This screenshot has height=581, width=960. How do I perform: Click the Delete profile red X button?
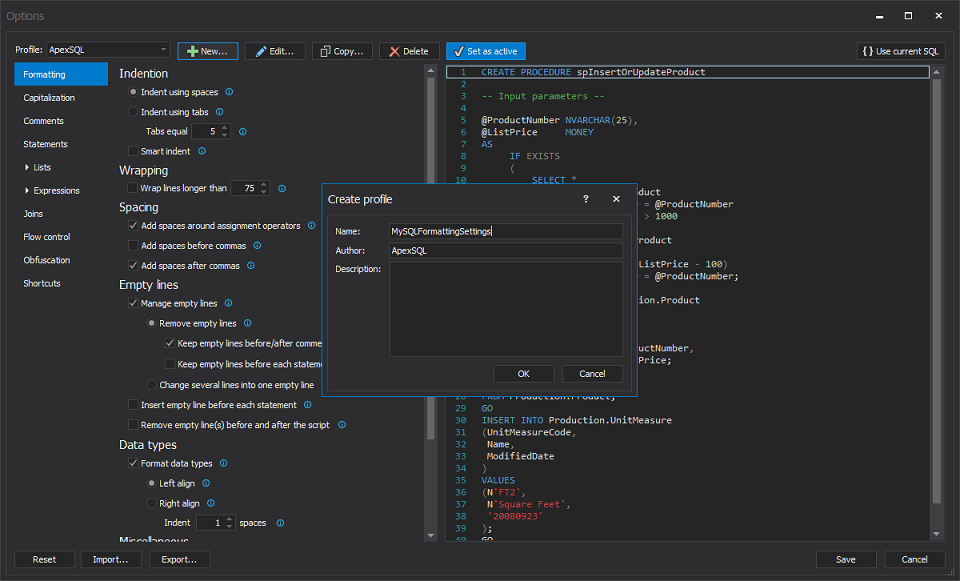coord(409,51)
